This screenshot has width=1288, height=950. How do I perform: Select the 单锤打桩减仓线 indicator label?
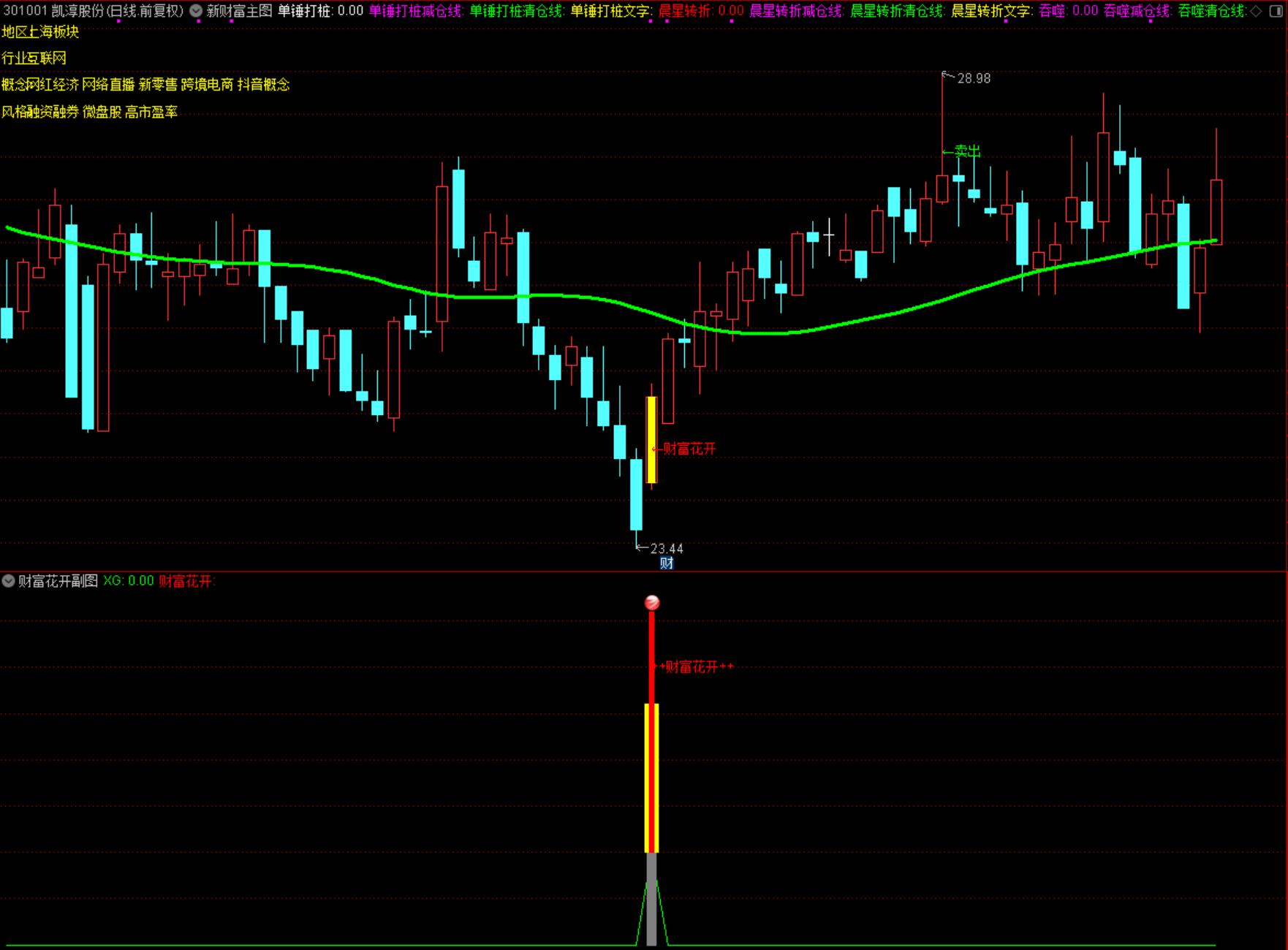tap(415, 11)
